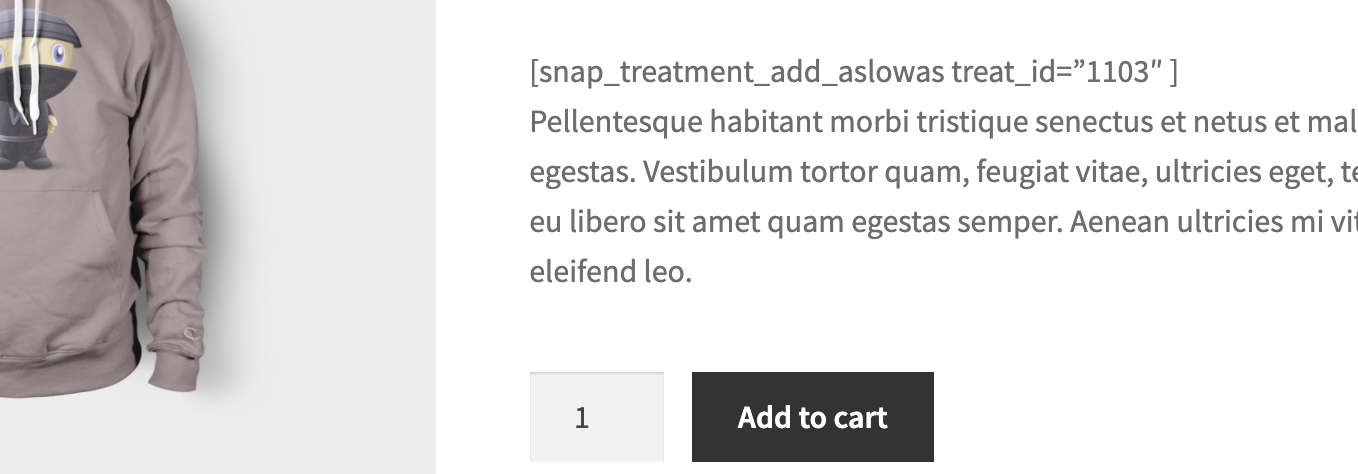Click the Add to cart button
Image resolution: width=1358 pixels, height=474 pixels.
[x=812, y=417]
